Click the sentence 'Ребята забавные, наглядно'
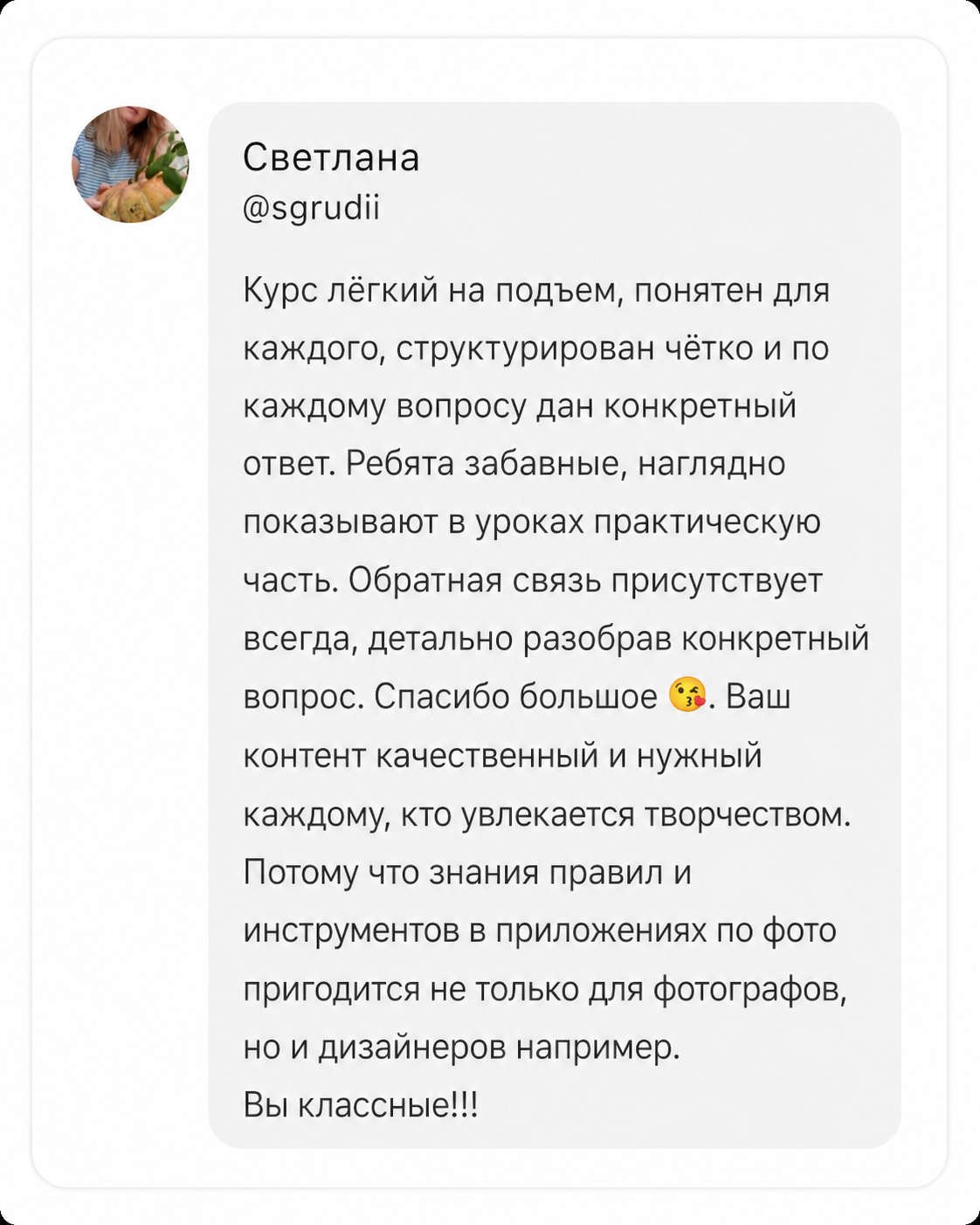The height and width of the screenshot is (1225, 980). tap(565, 464)
